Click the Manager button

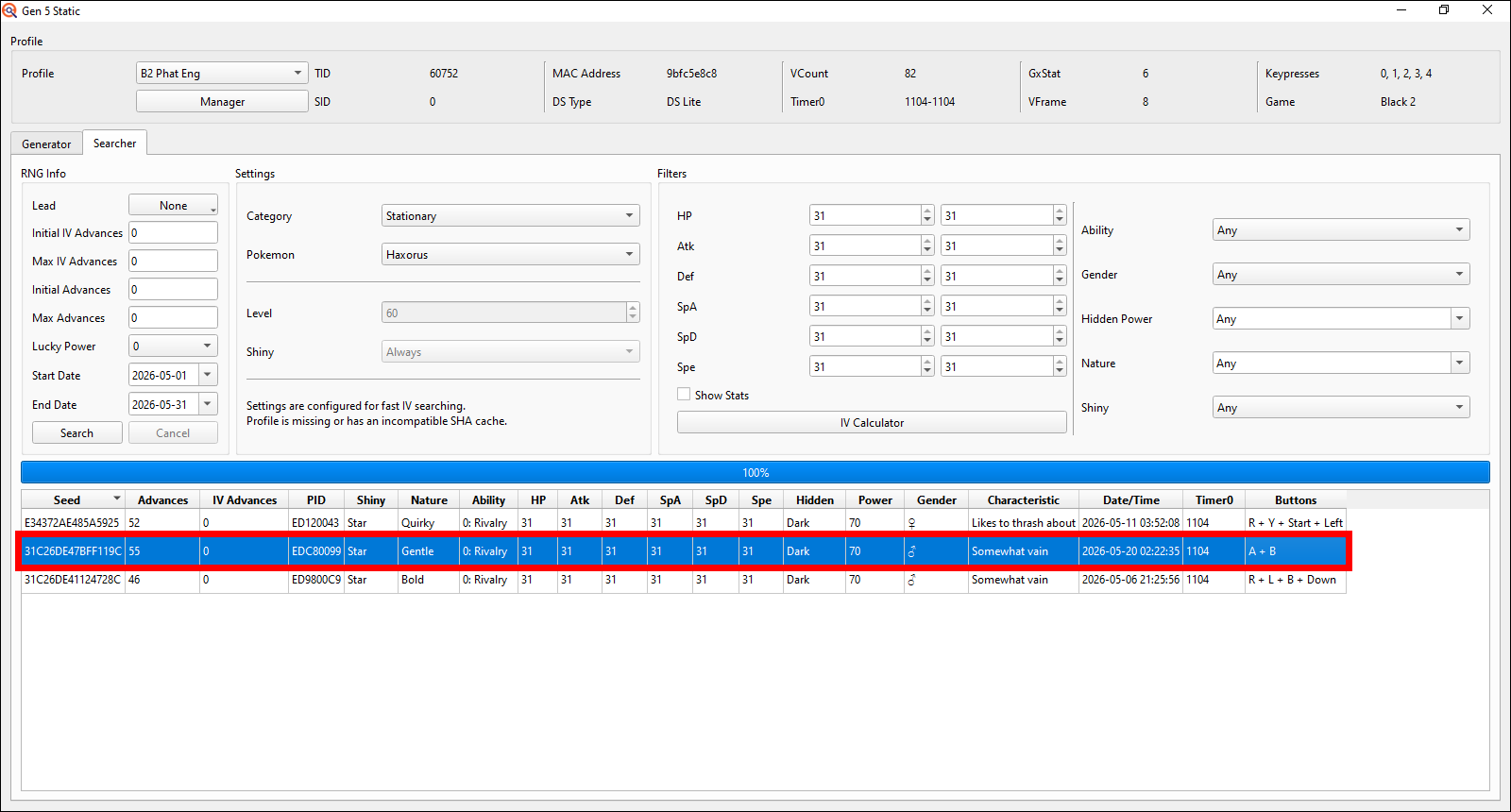(222, 101)
